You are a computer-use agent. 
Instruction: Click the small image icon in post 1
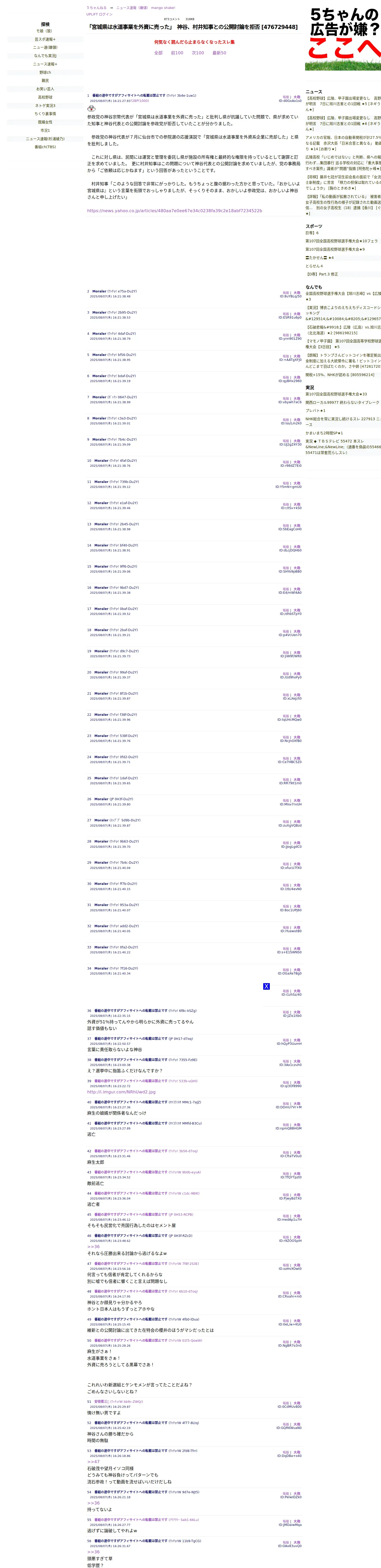point(91,108)
